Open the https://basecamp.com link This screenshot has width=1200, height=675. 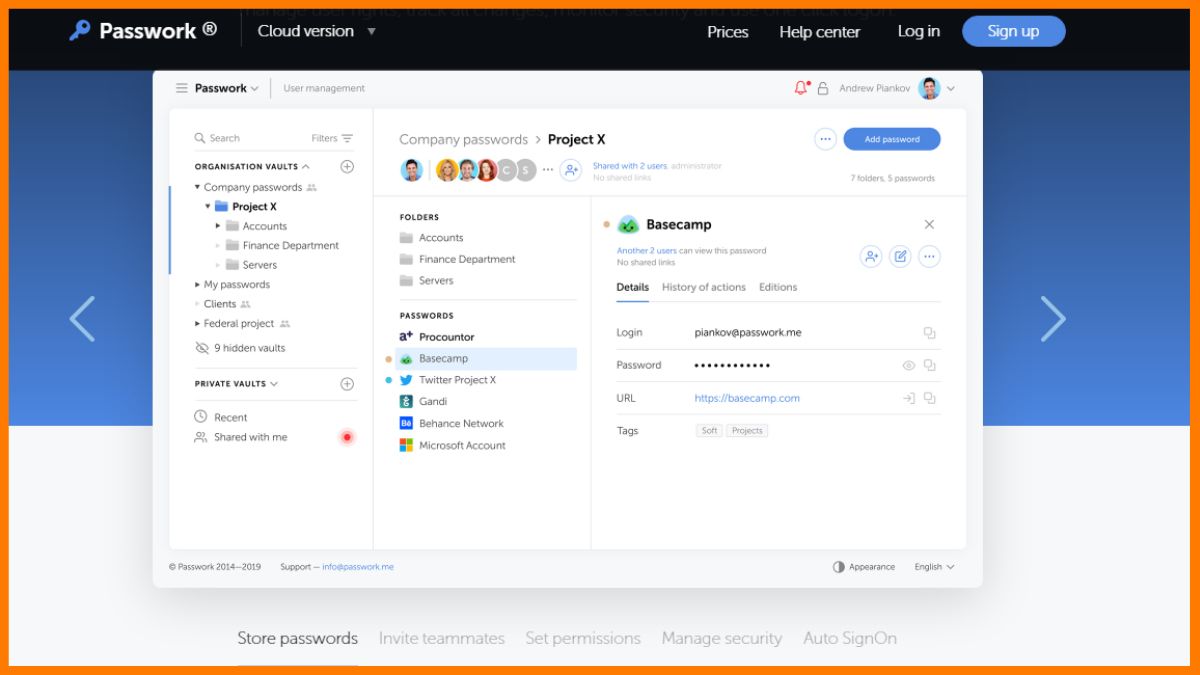(x=747, y=398)
